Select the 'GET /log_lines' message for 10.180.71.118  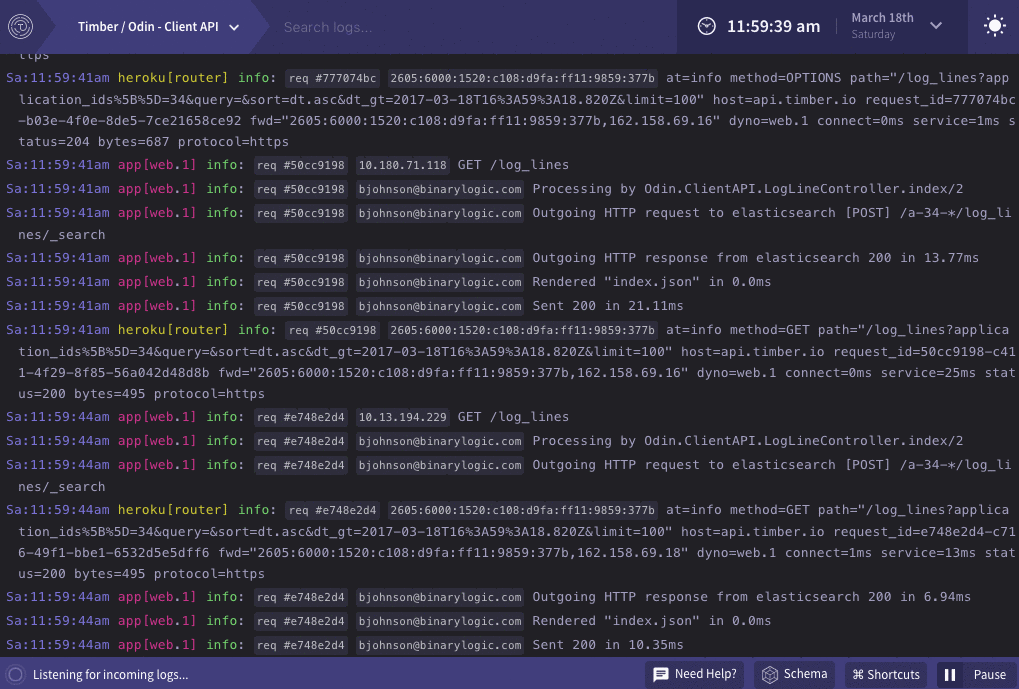[513, 165]
